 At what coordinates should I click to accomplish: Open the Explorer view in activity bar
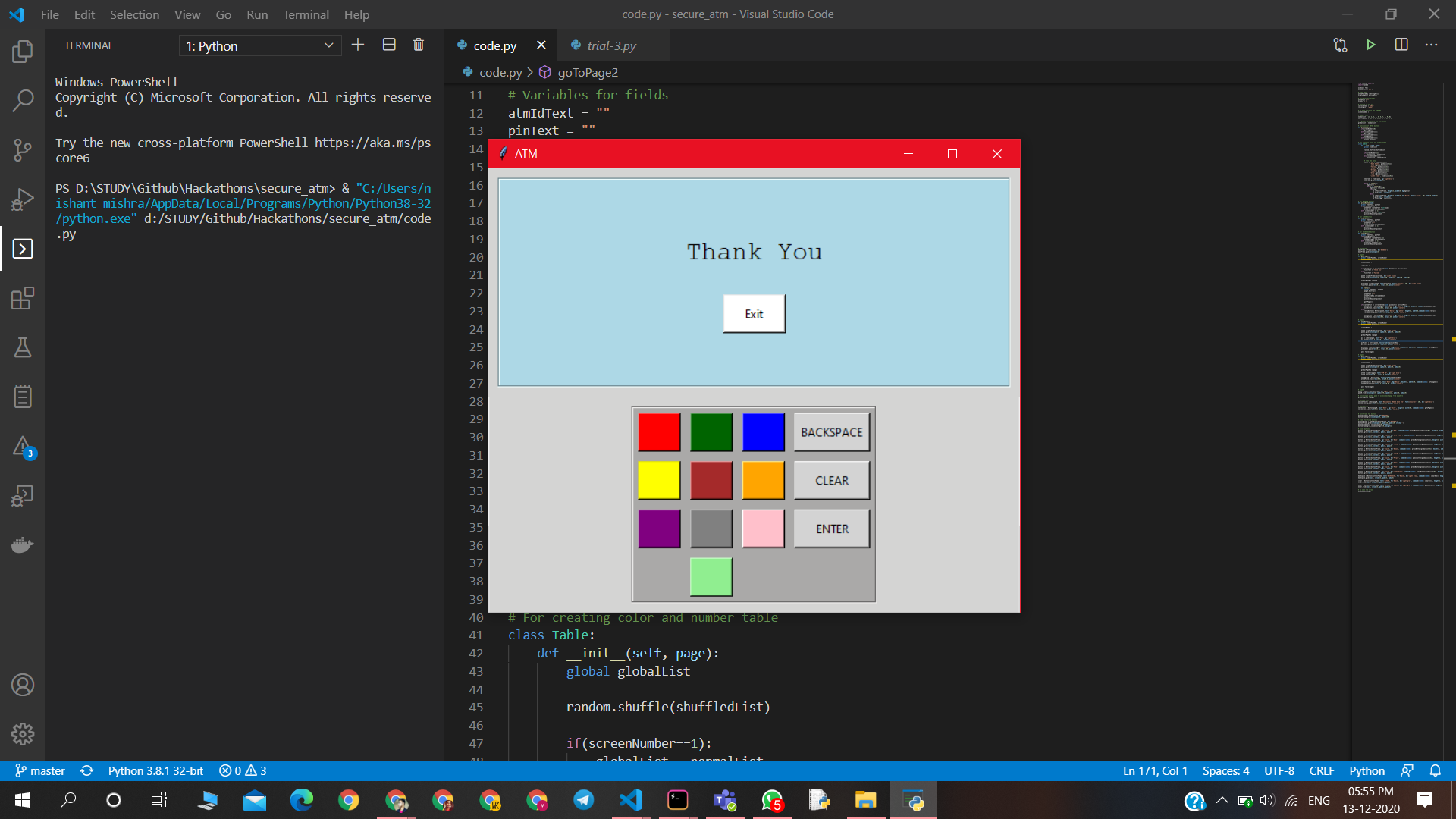point(23,52)
